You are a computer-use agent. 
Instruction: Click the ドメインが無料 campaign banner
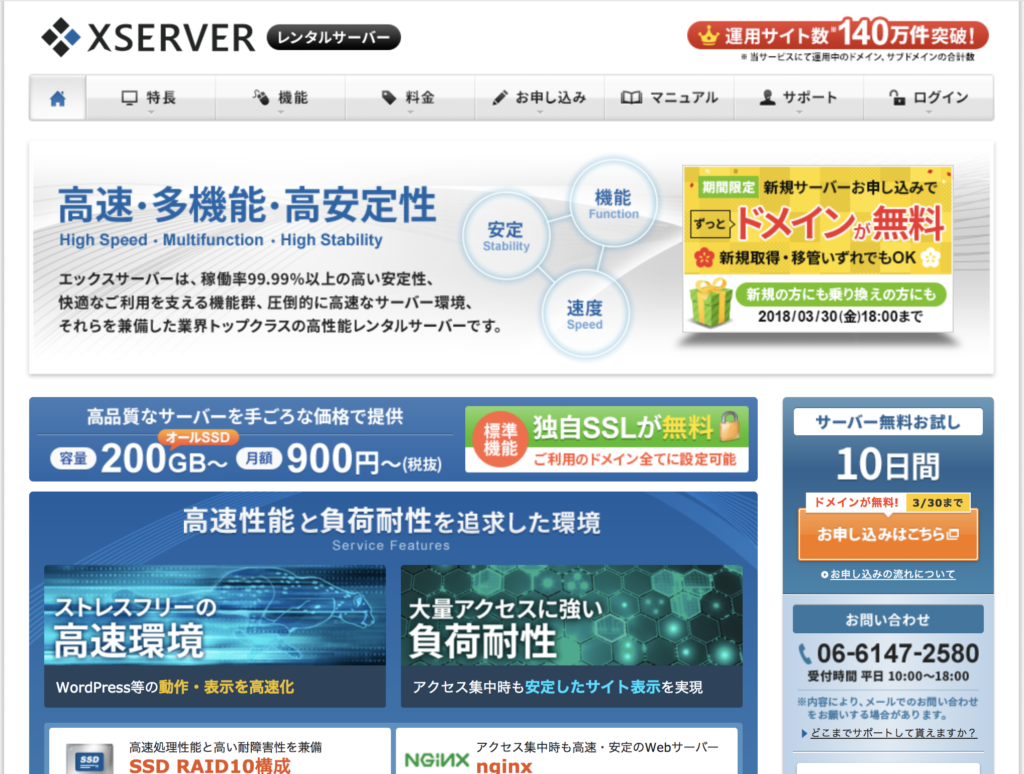coord(818,249)
